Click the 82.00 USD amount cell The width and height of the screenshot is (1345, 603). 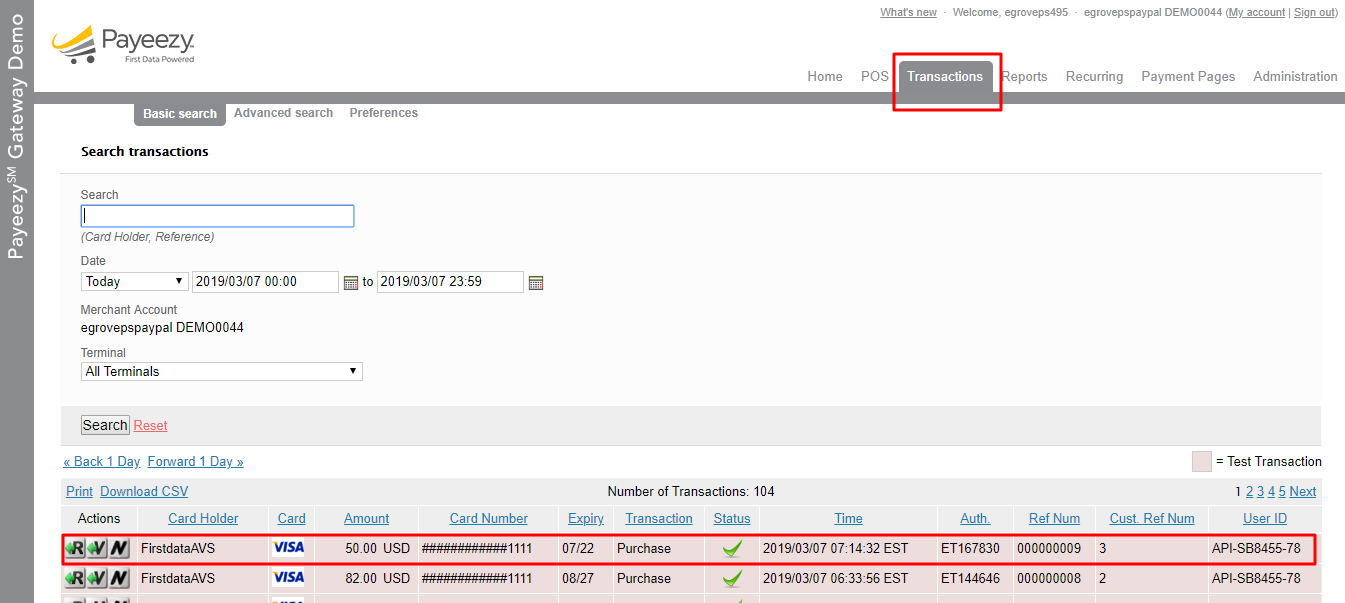pyautogui.click(x=377, y=578)
